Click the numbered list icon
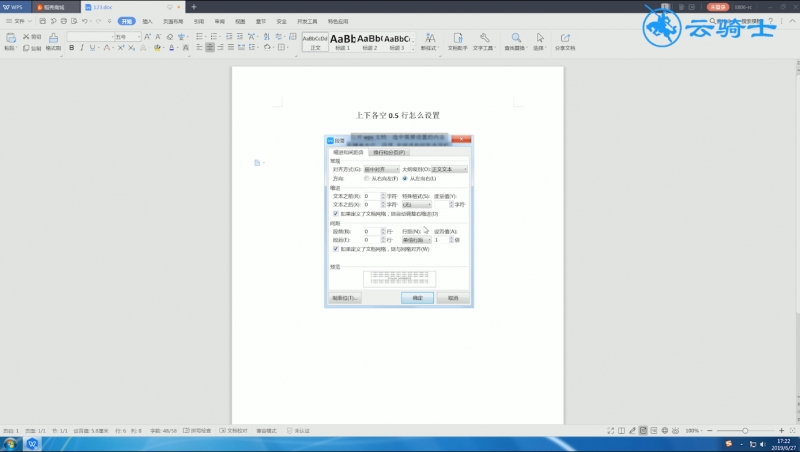The width and height of the screenshot is (800, 452). pyautogui.click(x=214, y=37)
